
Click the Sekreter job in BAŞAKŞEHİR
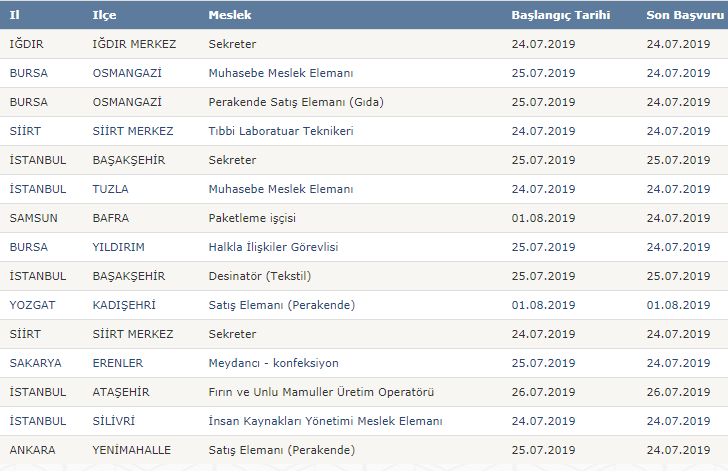[x=232, y=160]
